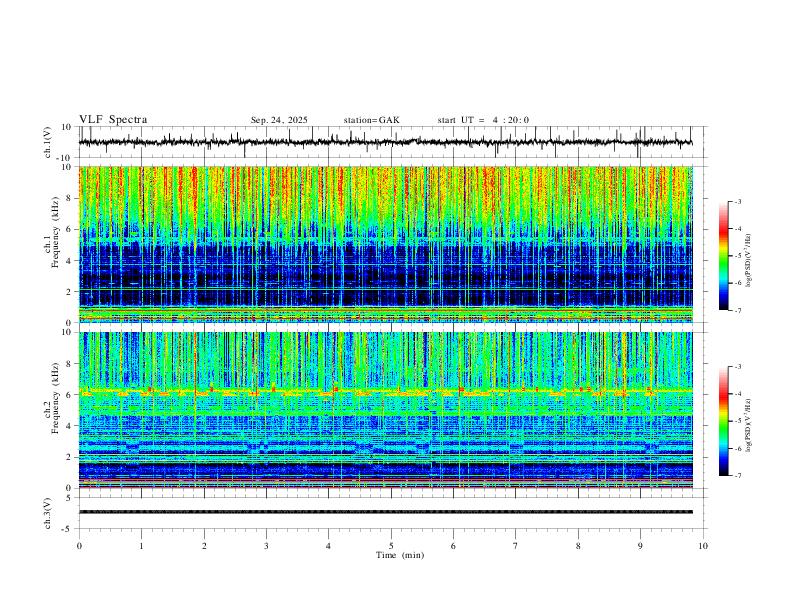The width and height of the screenshot is (792, 612).
Task: Click the 'start UT = 4 :20: 0' text
Action: point(483,120)
